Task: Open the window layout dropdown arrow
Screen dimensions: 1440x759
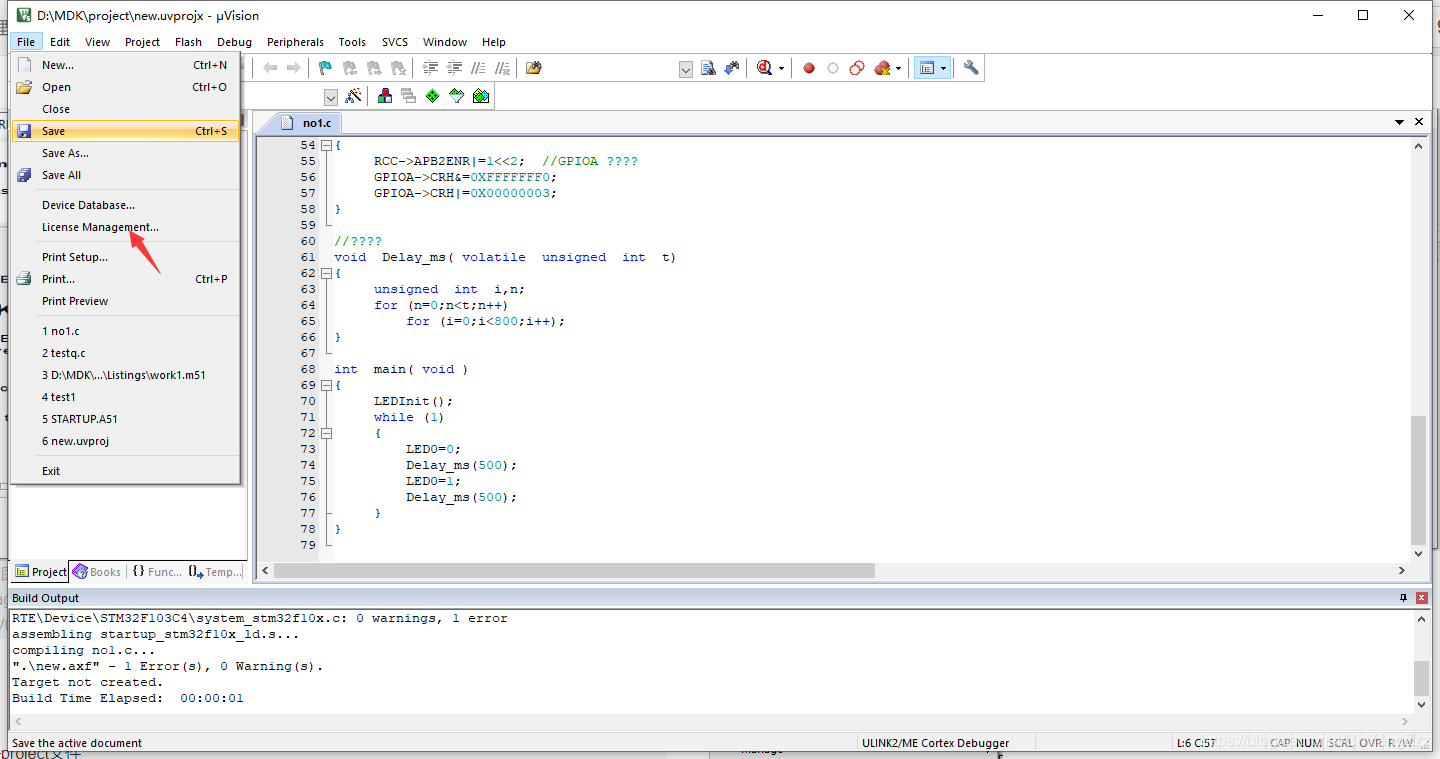Action: tap(944, 68)
